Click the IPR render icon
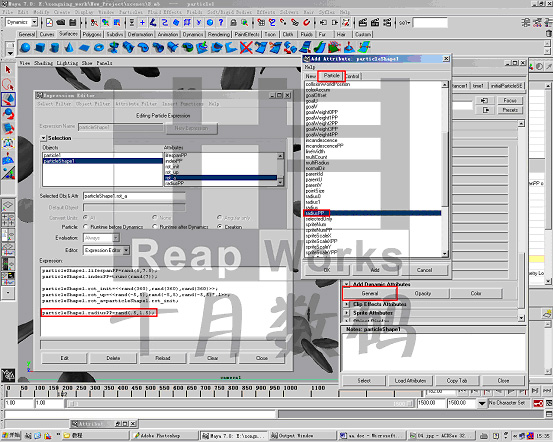The height and width of the screenshot is (442, 553). coord(375,23)
